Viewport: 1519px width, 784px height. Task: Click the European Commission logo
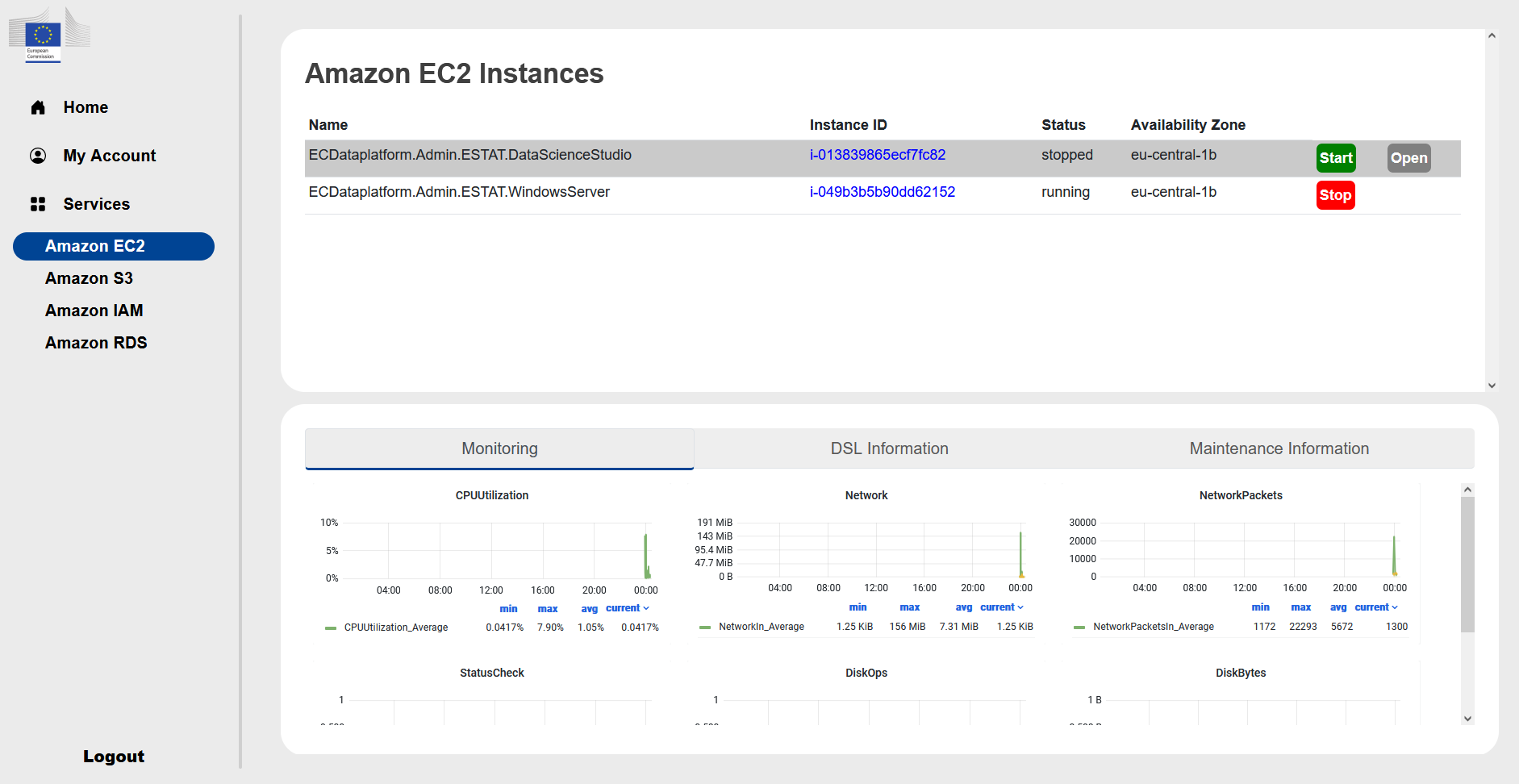point(49,35)
